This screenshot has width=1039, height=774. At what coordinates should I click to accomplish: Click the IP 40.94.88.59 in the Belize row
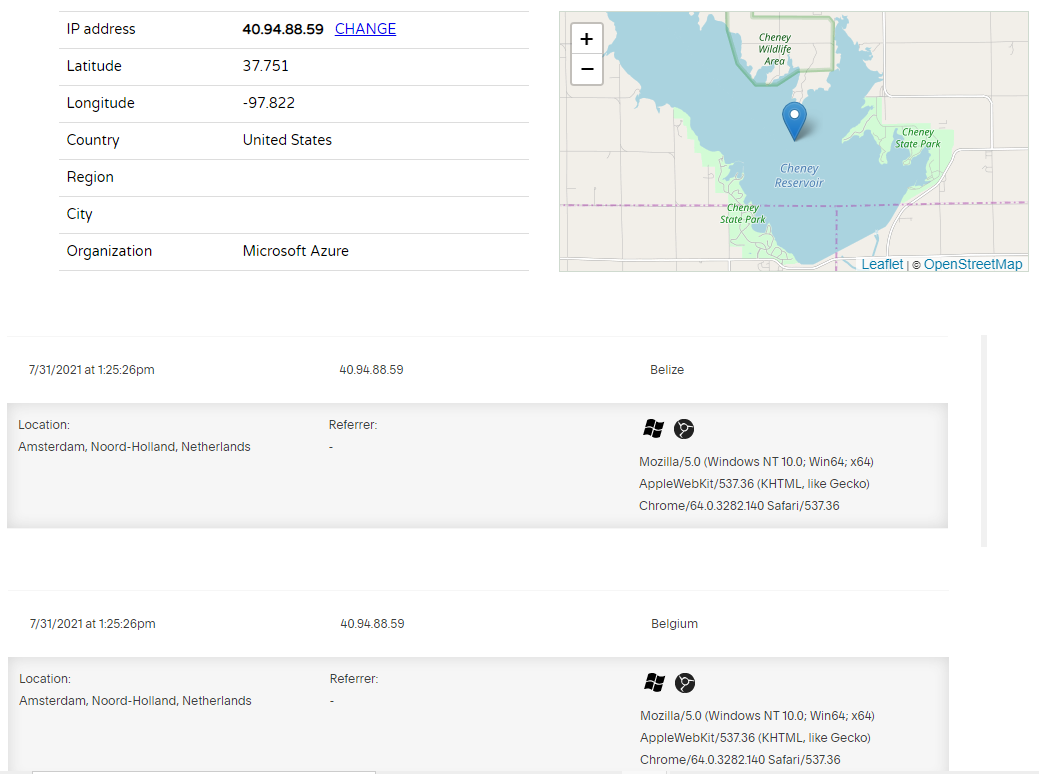point(371,370)
